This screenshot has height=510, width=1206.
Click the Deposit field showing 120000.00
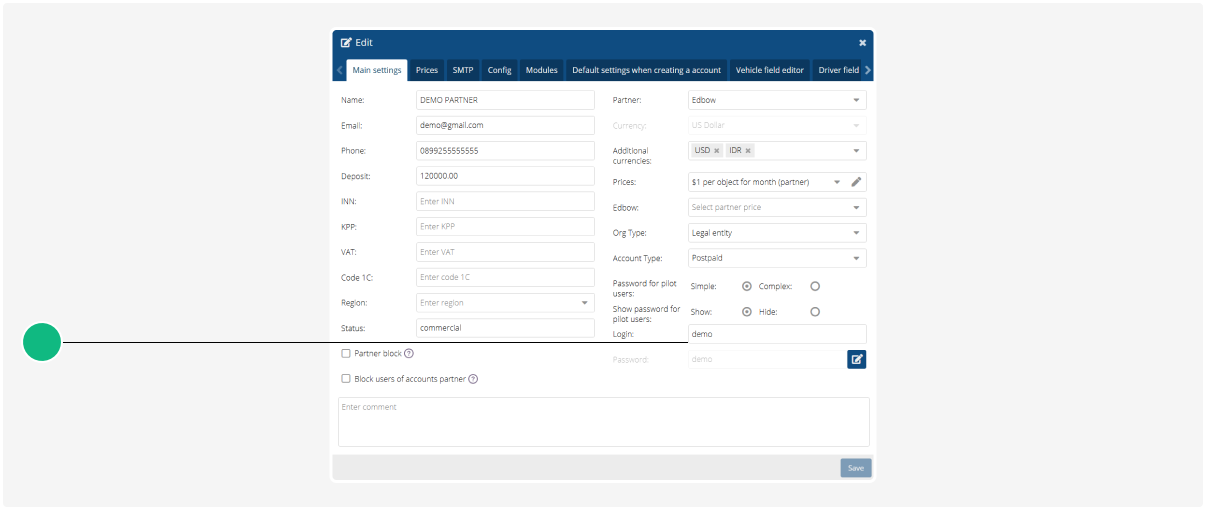(505, 176)
